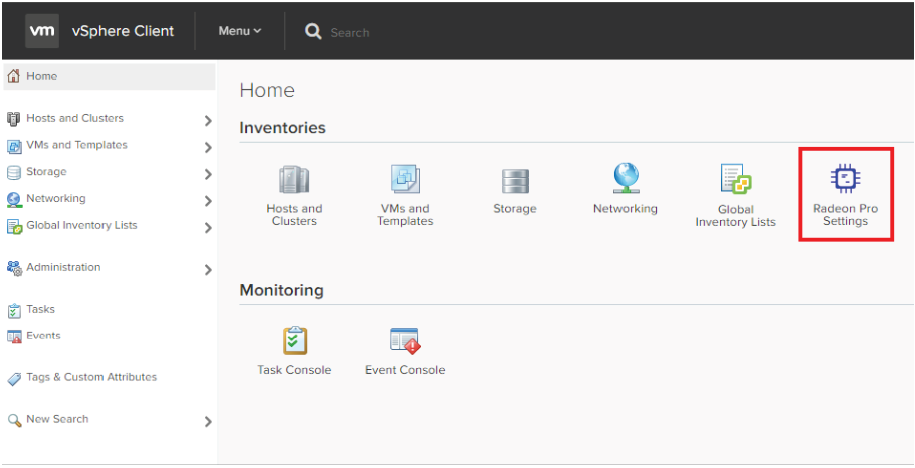Expand Networking sidebar chevron
915x468 pixels.
tap(208, 201)
